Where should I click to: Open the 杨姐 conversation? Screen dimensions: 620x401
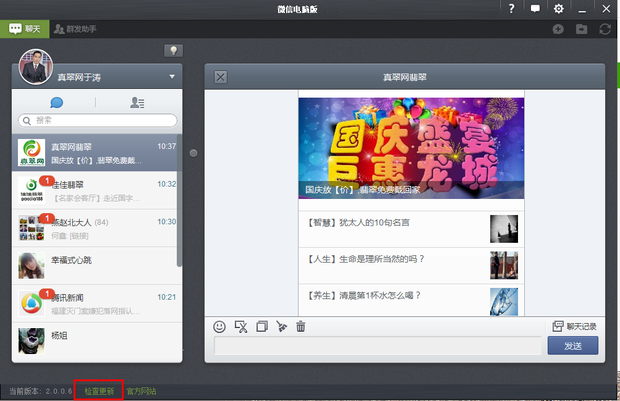coord(95,341)
